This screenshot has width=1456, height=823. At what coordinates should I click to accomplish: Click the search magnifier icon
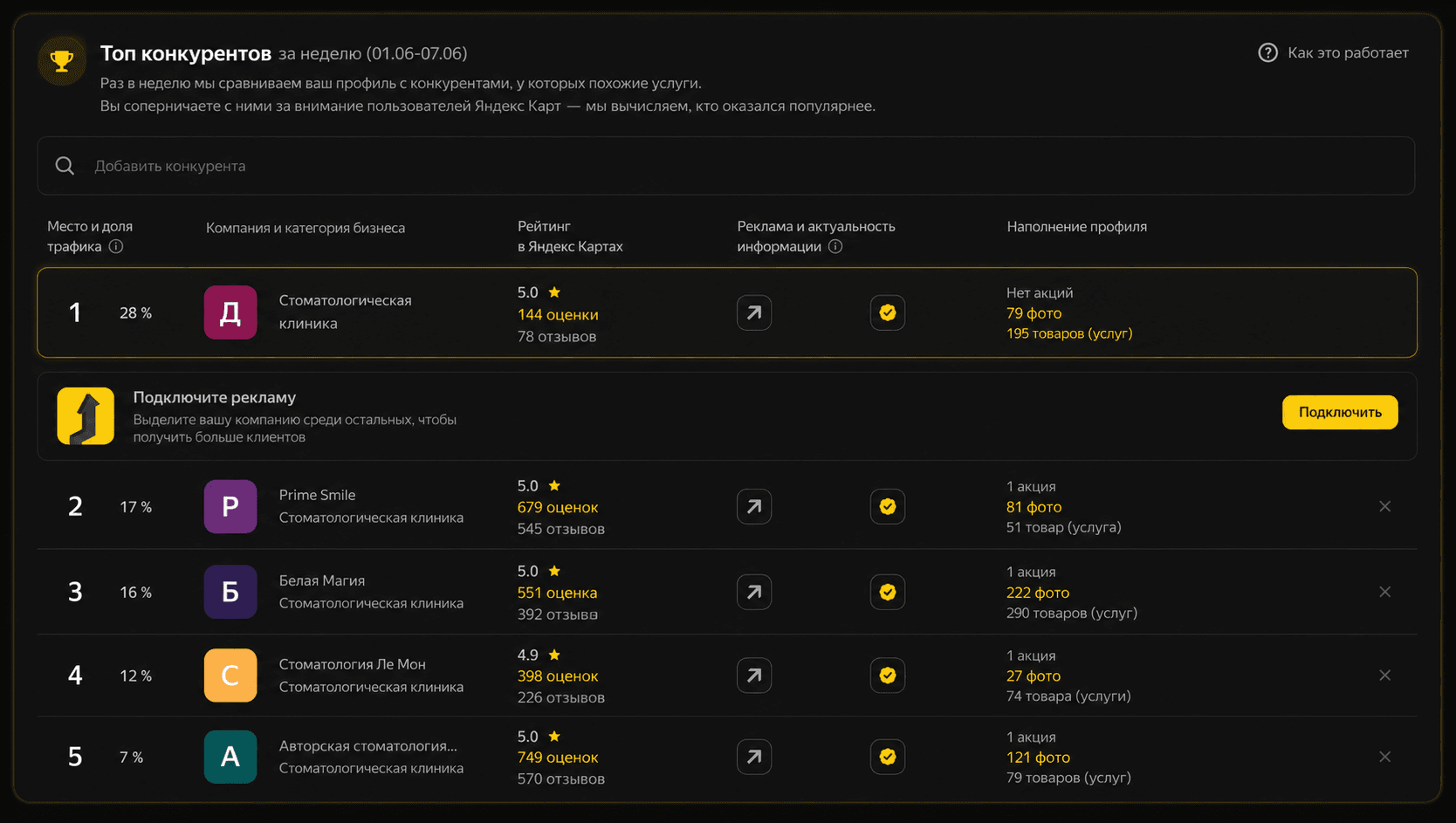[x=65, y=166]
